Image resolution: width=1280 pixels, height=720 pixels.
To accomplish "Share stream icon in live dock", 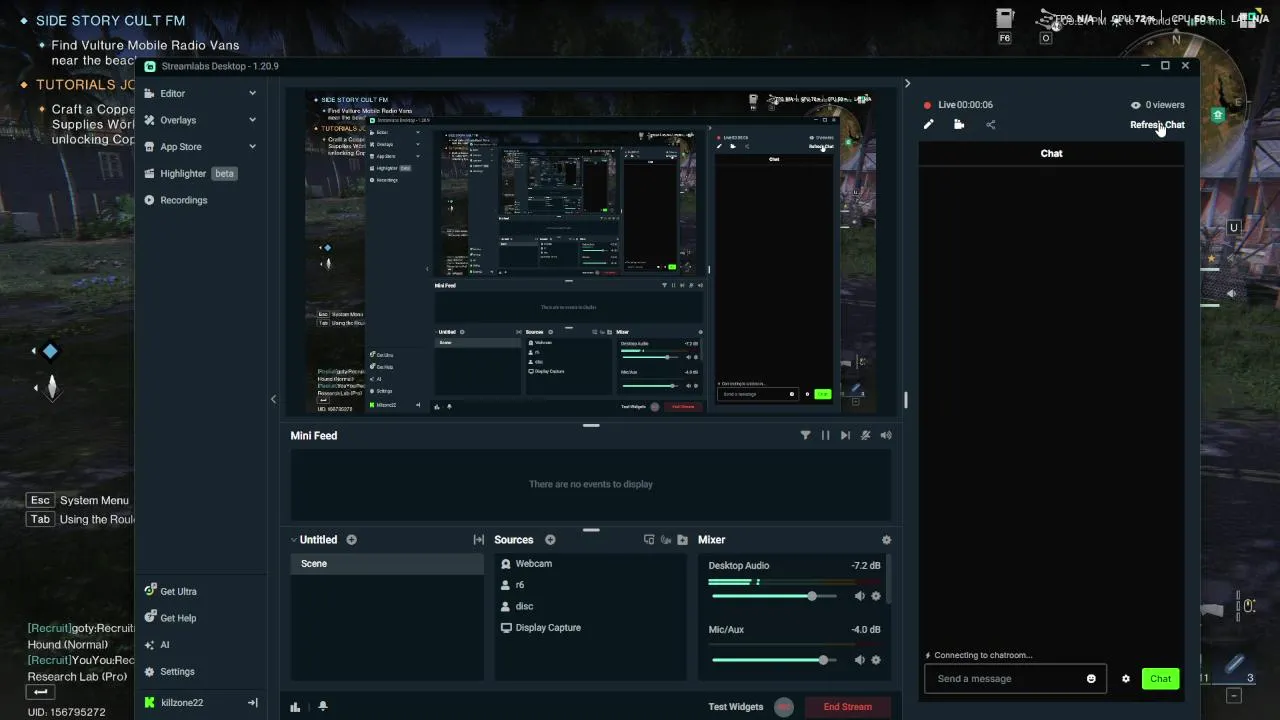I will pyautogui.click(x=991, y=125).
